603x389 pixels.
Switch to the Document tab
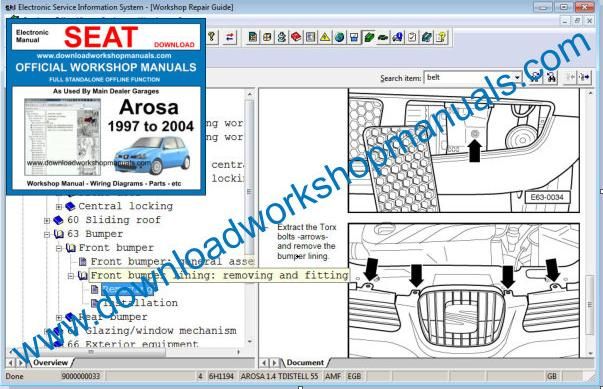[305, 362]
